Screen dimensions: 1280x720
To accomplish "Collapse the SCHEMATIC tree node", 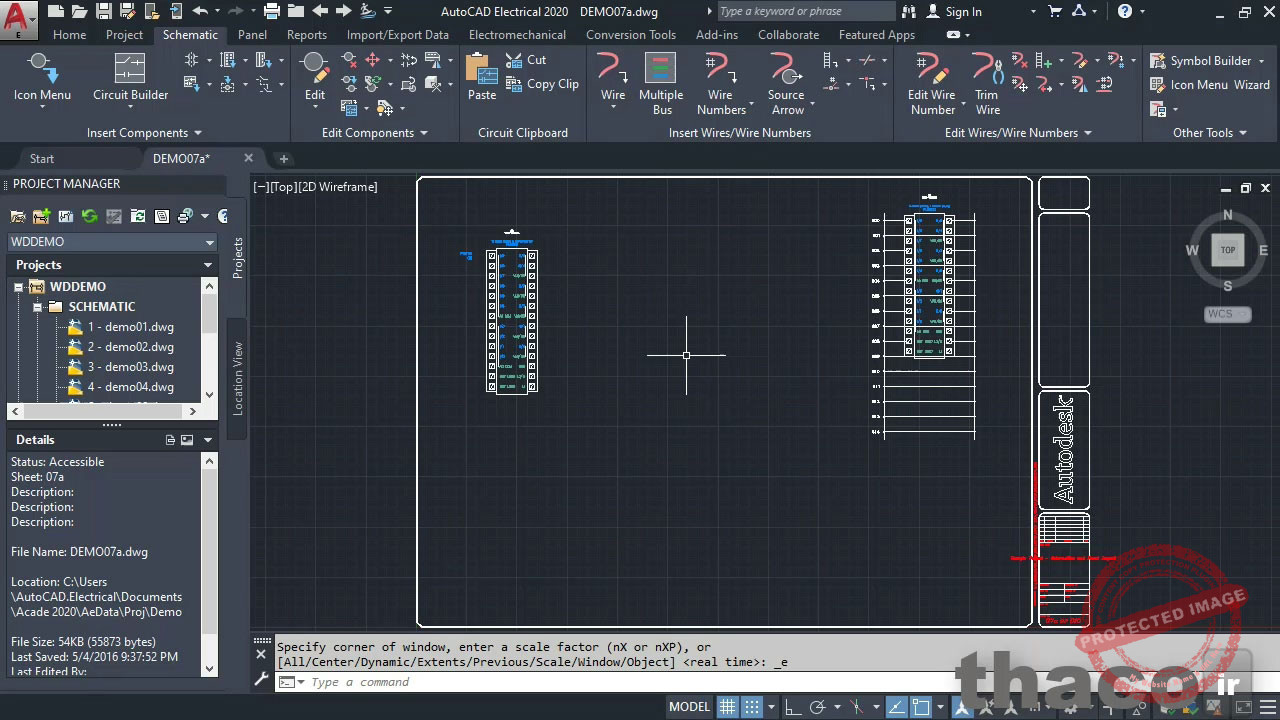I will pos(37,306).
